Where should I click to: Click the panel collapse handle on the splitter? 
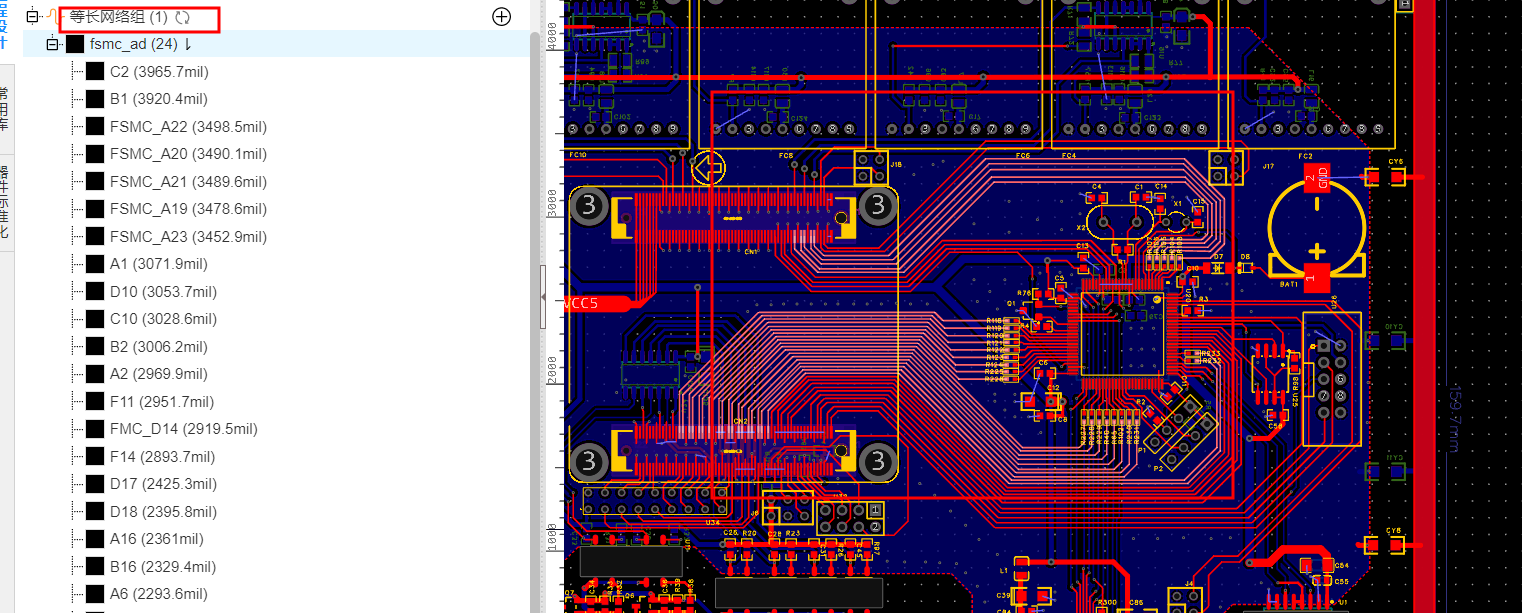[x=544, y=297]
